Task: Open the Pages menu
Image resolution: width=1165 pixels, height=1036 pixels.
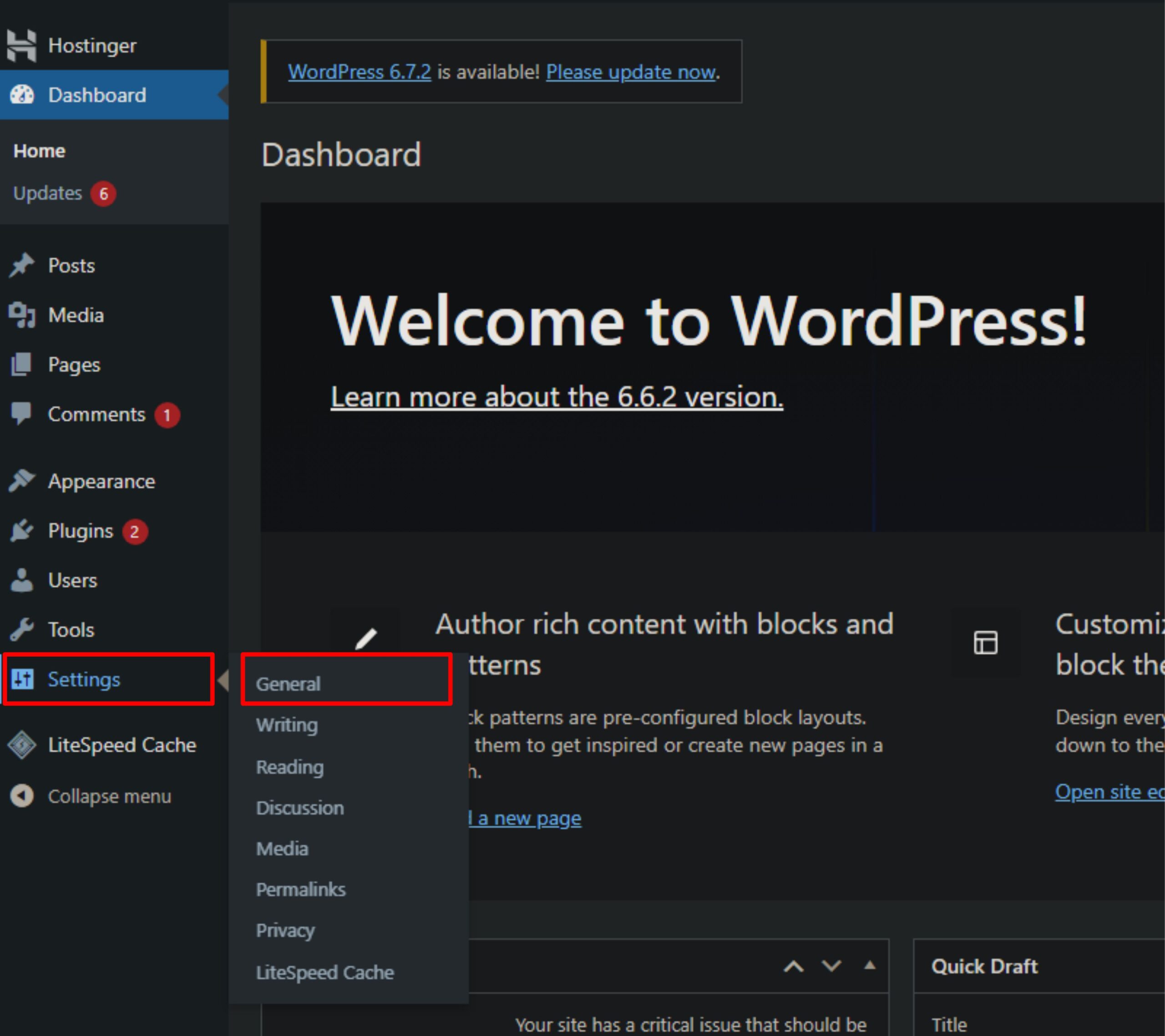Action: 114,365
